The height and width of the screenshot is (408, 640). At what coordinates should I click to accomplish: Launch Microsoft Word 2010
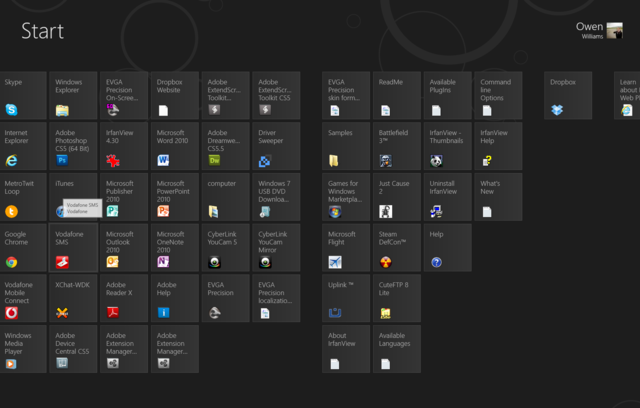tap(175, 146)
